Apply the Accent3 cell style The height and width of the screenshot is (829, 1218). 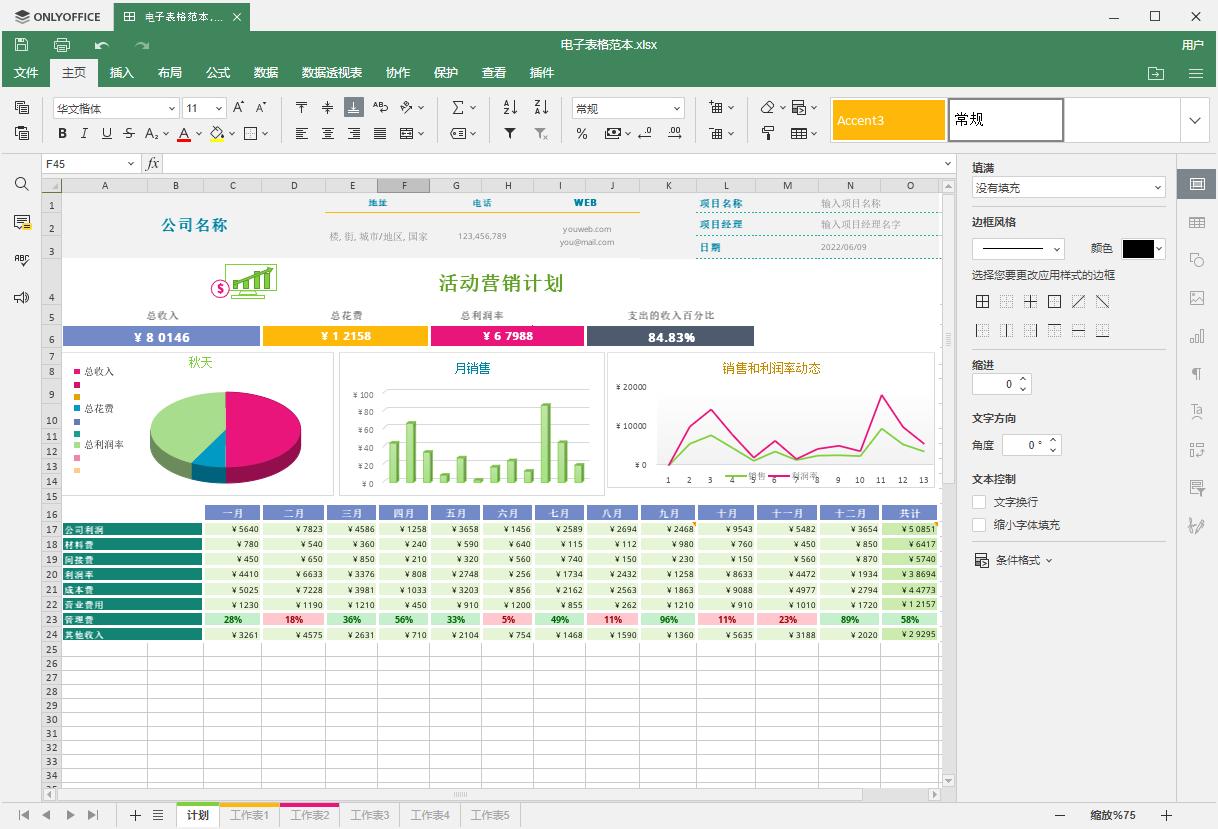[888, 120]
